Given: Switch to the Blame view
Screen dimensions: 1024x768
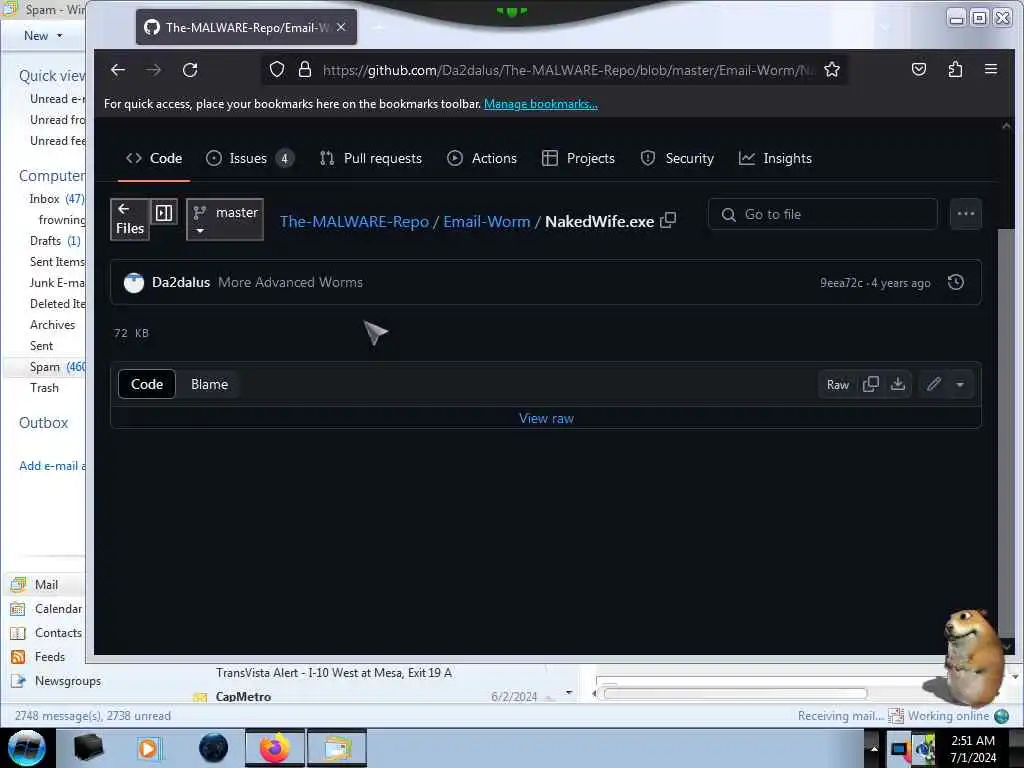Looking at the screenshot, I should point(210,384).
